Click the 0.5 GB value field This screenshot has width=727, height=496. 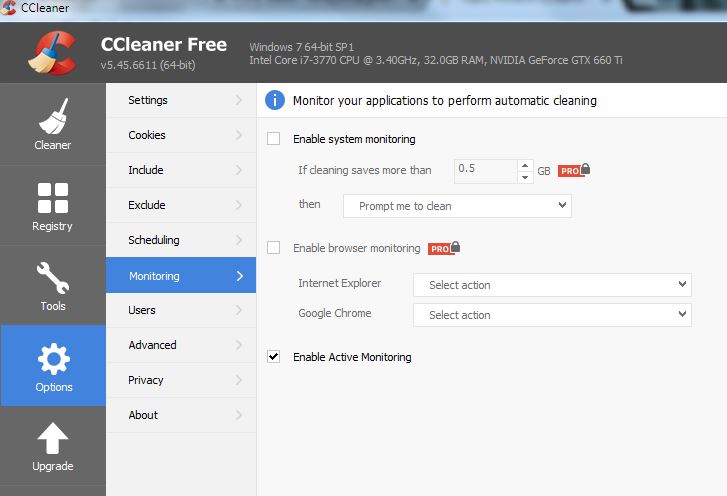(x=485, y=171)
